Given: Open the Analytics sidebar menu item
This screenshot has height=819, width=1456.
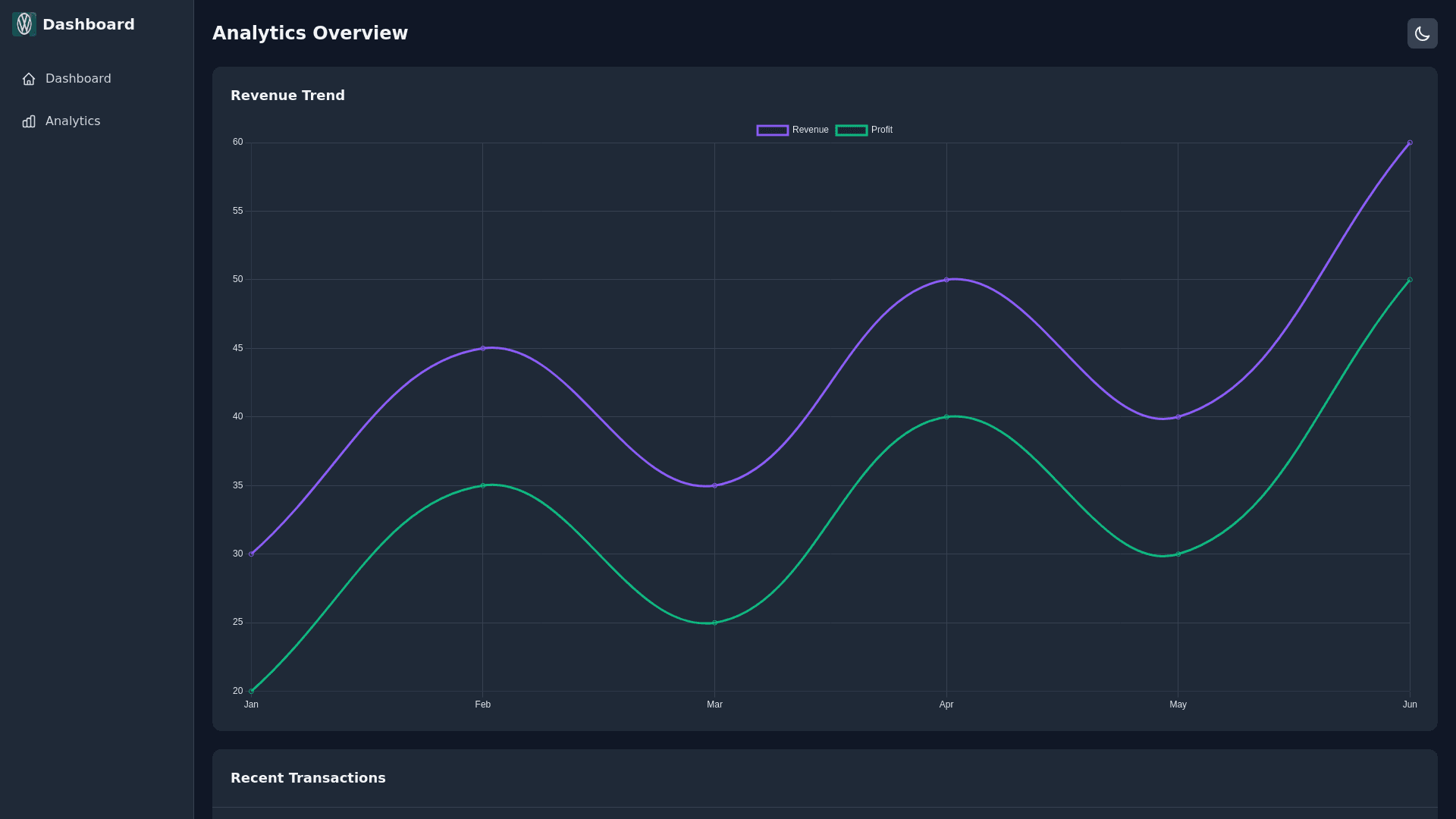Looking at the screenshot, I should pos(73,121).
